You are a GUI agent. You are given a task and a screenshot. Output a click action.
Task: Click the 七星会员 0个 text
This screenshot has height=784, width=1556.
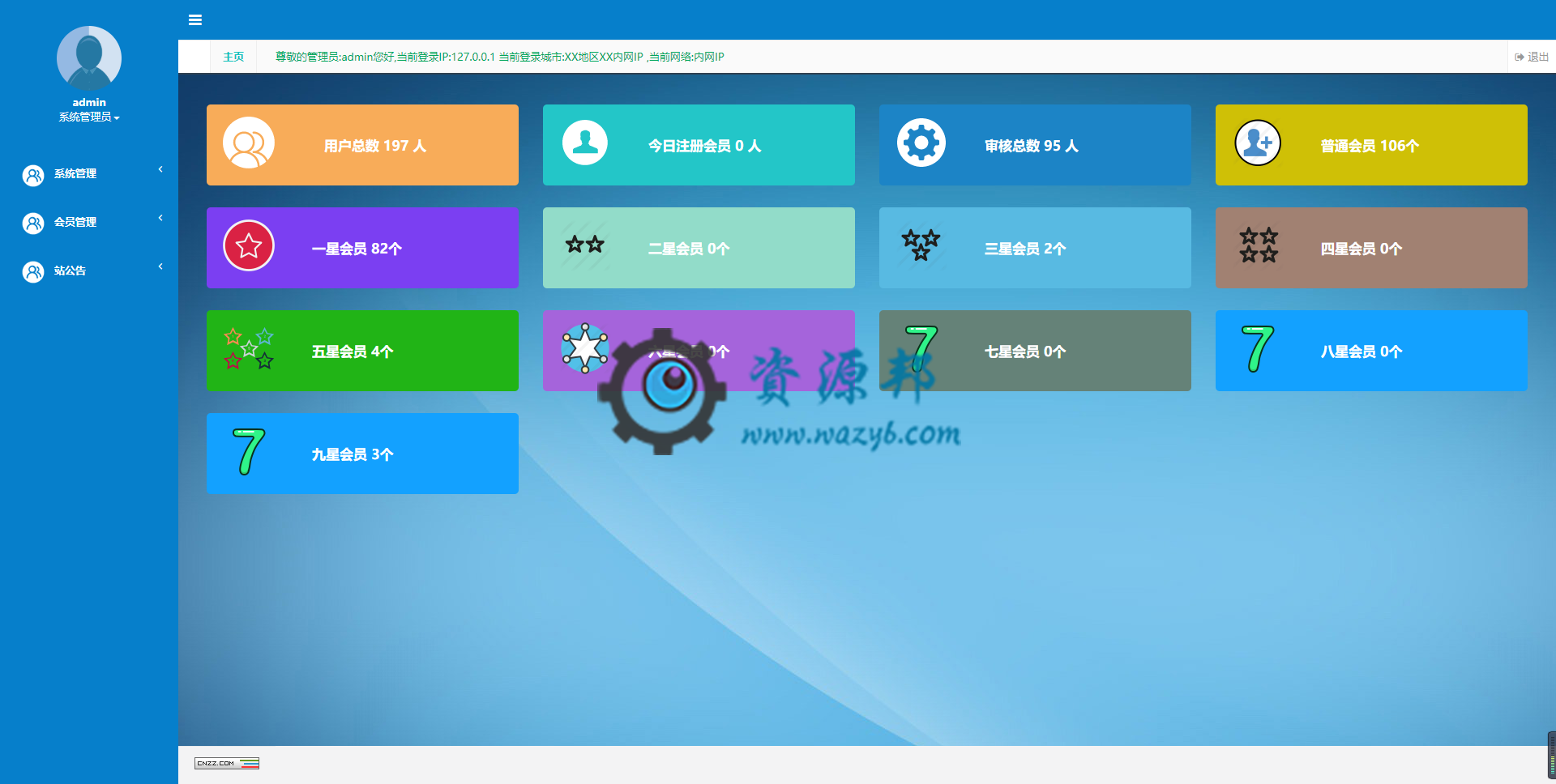point(1025,352)
